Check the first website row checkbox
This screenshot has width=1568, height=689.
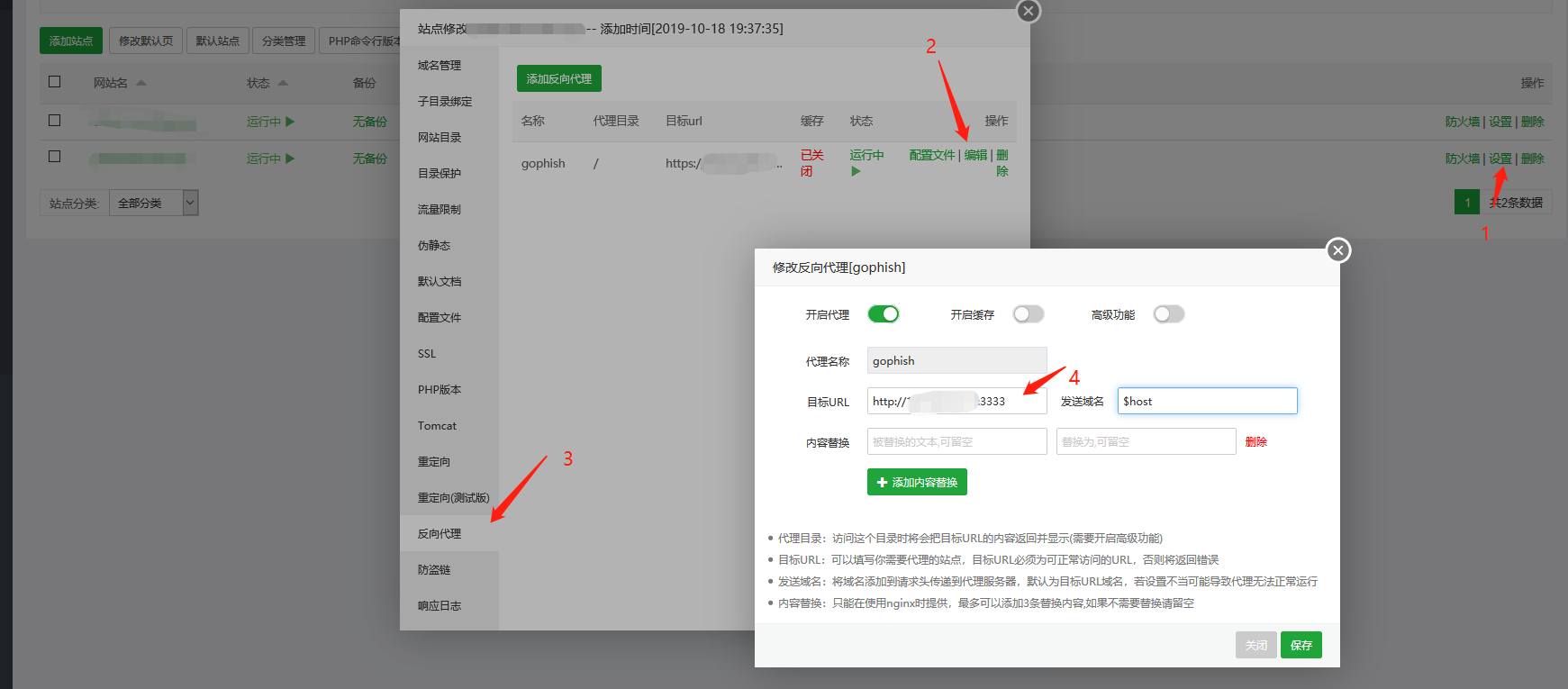pyautogui.click(x=54, y=121)
